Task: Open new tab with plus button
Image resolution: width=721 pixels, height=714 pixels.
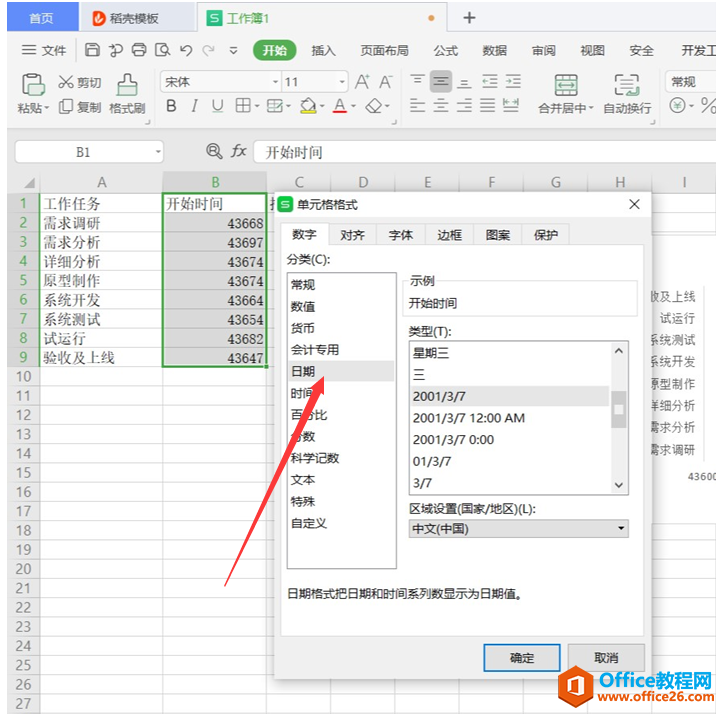Action: pyautogui.click(x=469, y=18)
